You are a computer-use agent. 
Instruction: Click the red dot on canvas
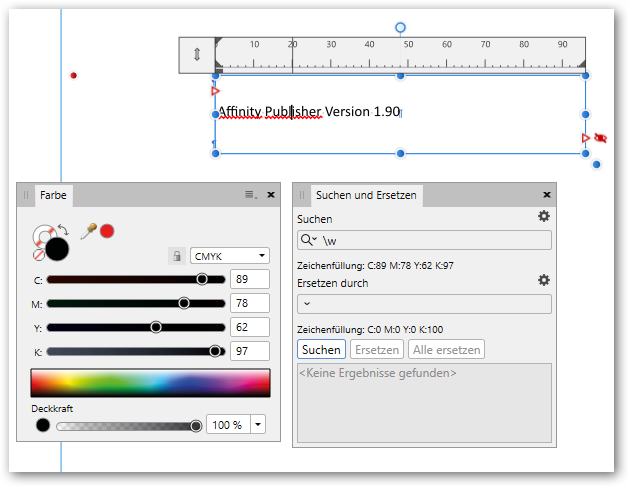coord(73,75)
